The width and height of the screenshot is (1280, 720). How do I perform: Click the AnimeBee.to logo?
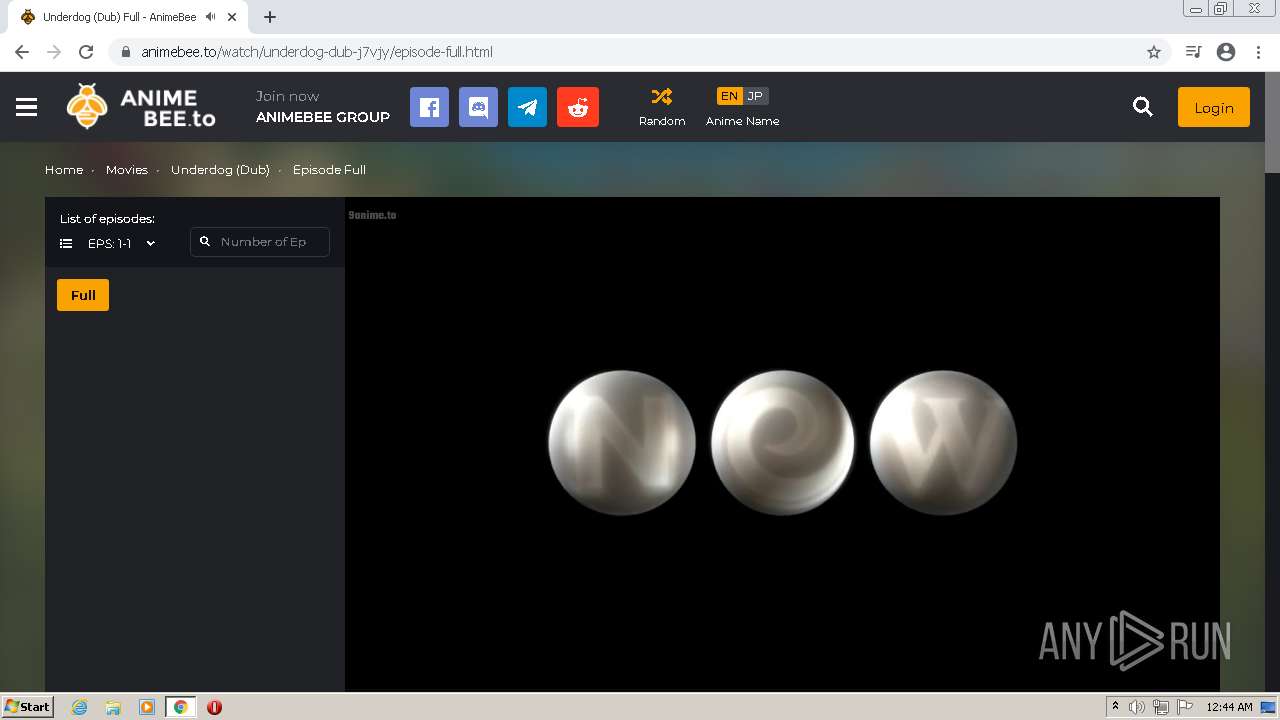coord(141,107)
